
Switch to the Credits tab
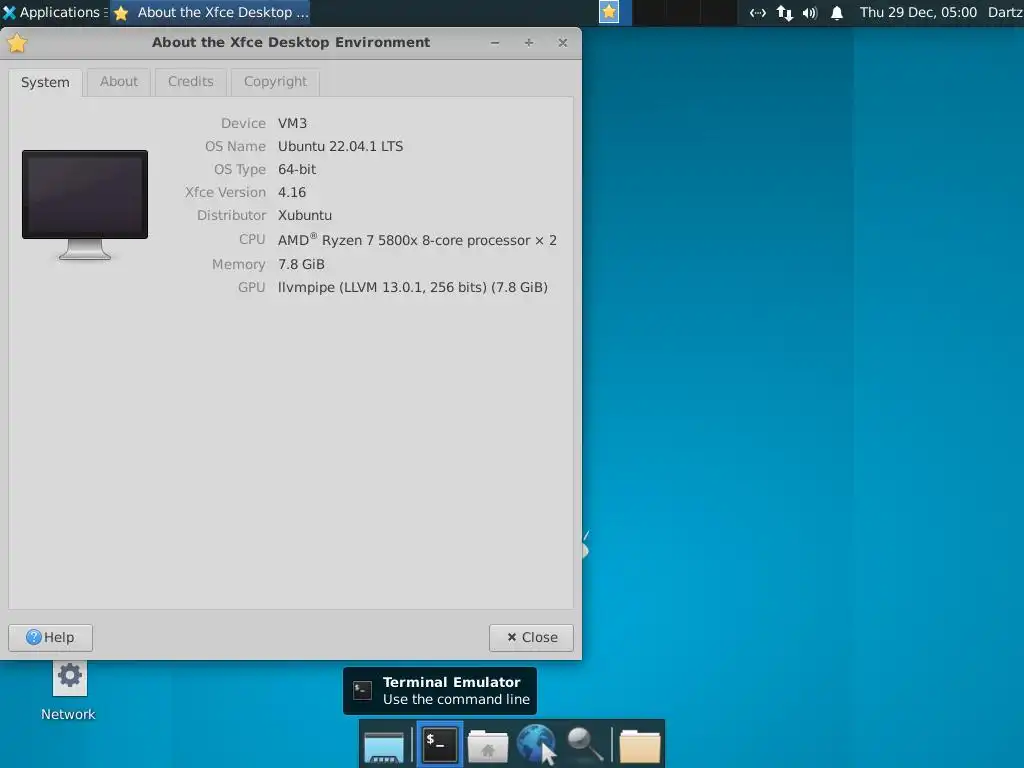pyautogui.click(x=191, y=82)
